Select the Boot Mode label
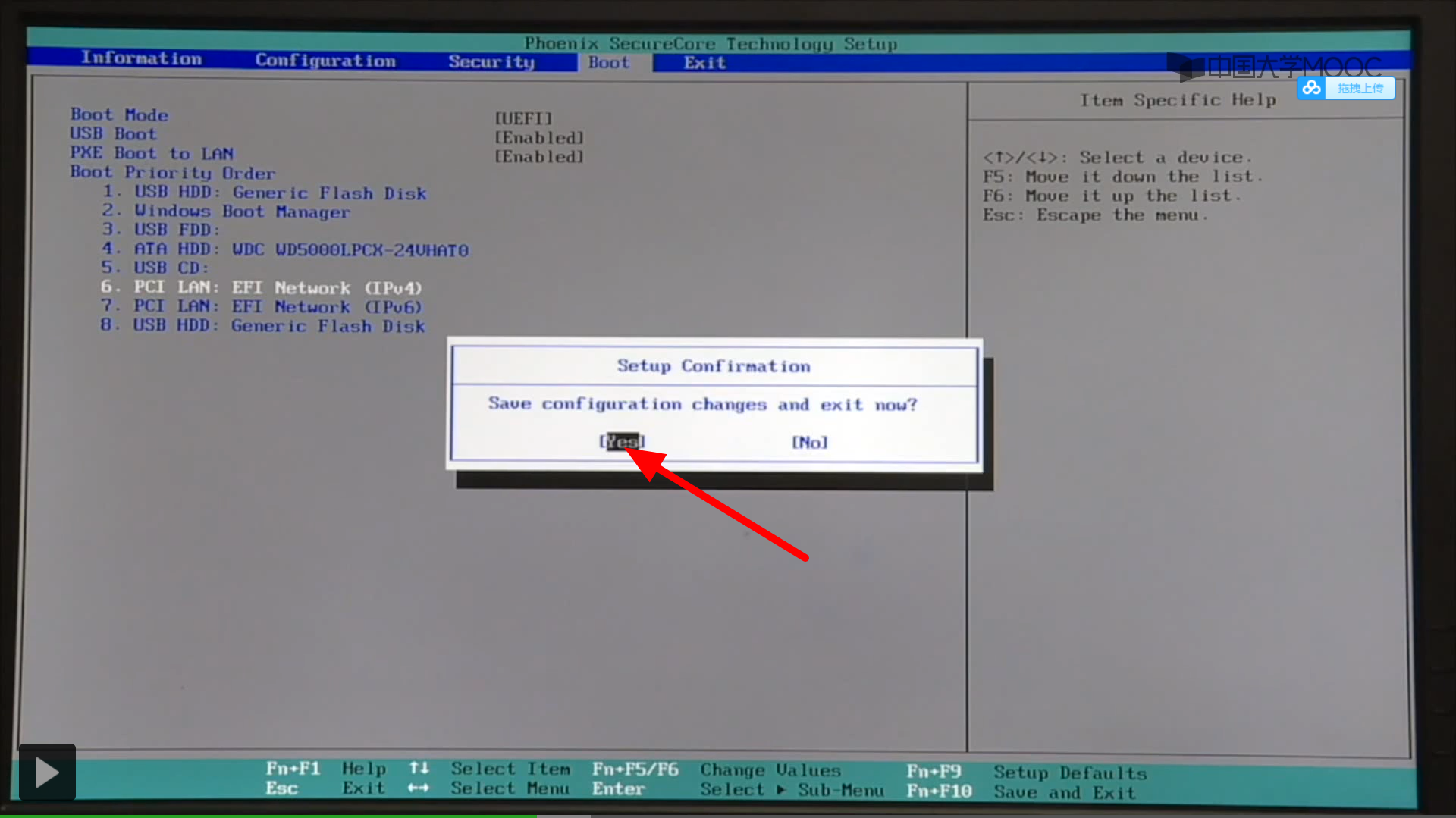 click(119, 114)
